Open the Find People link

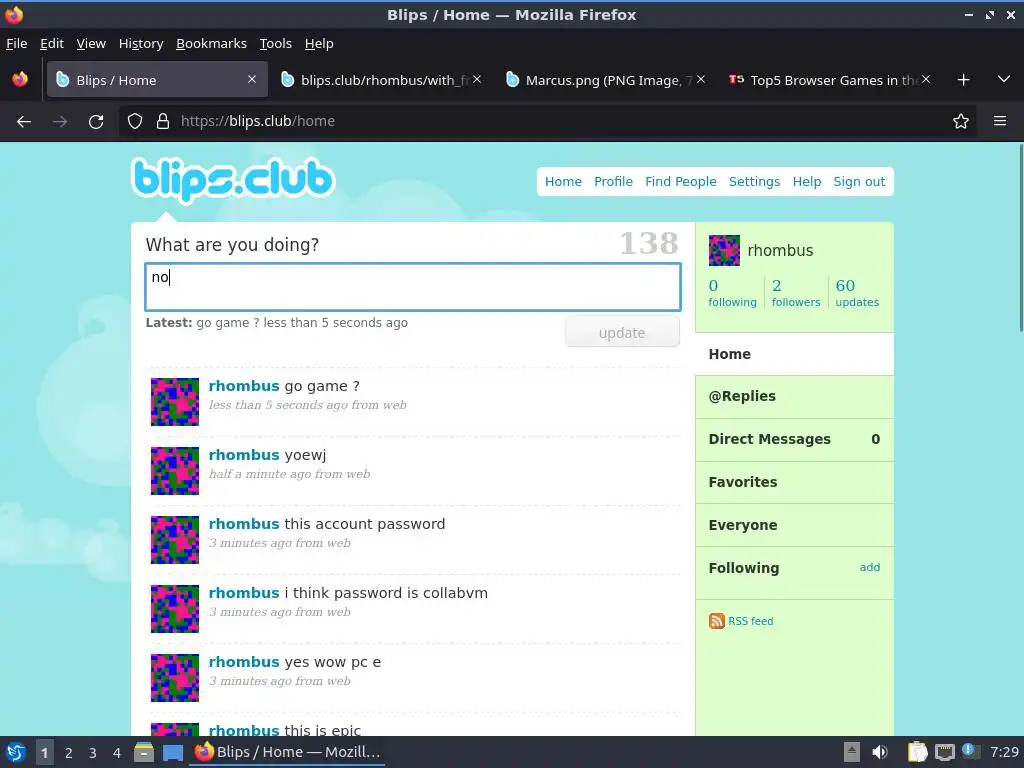[680, 182]
